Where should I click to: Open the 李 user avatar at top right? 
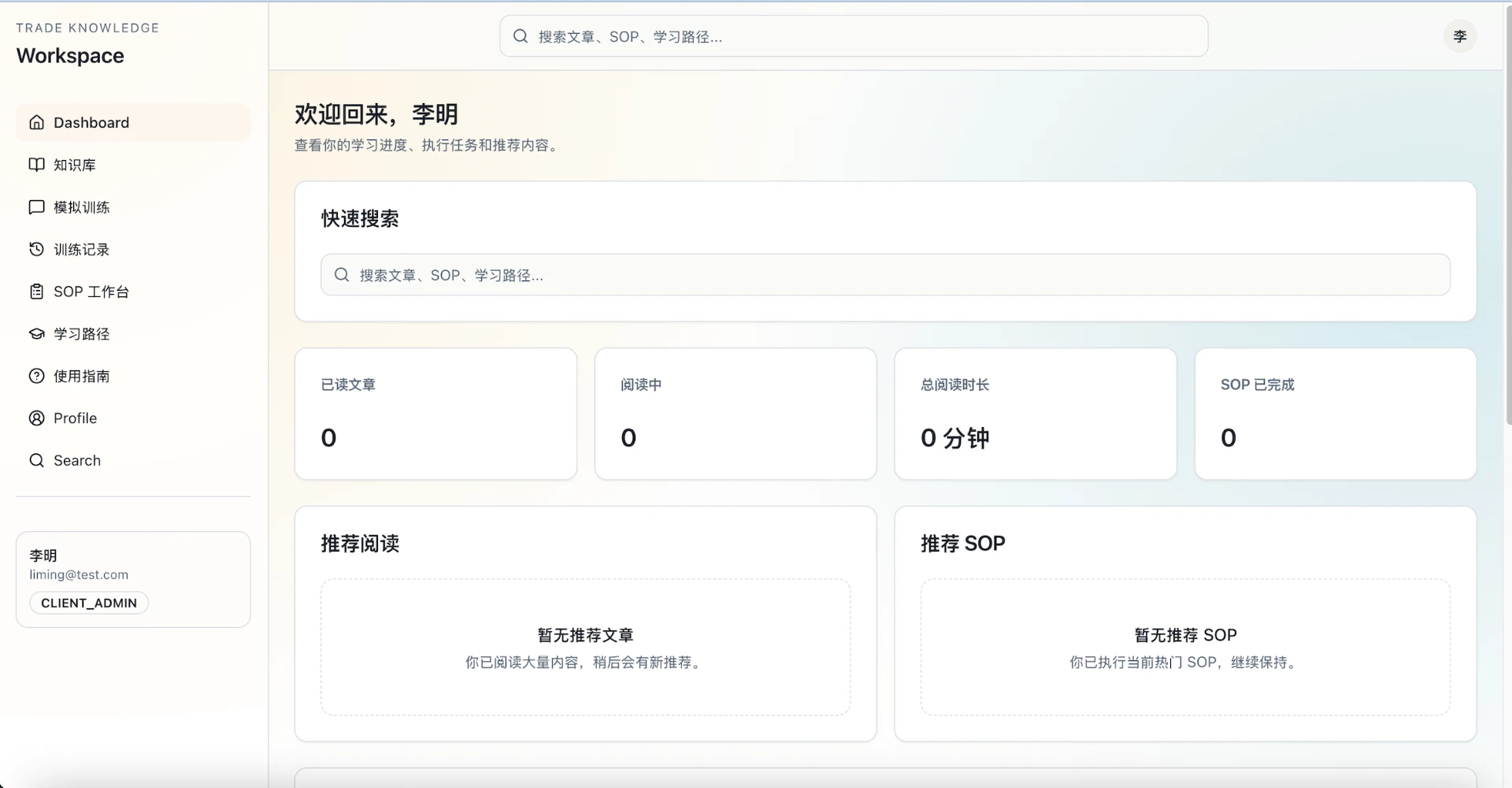pyautogui.click(x=1460, y=36)
